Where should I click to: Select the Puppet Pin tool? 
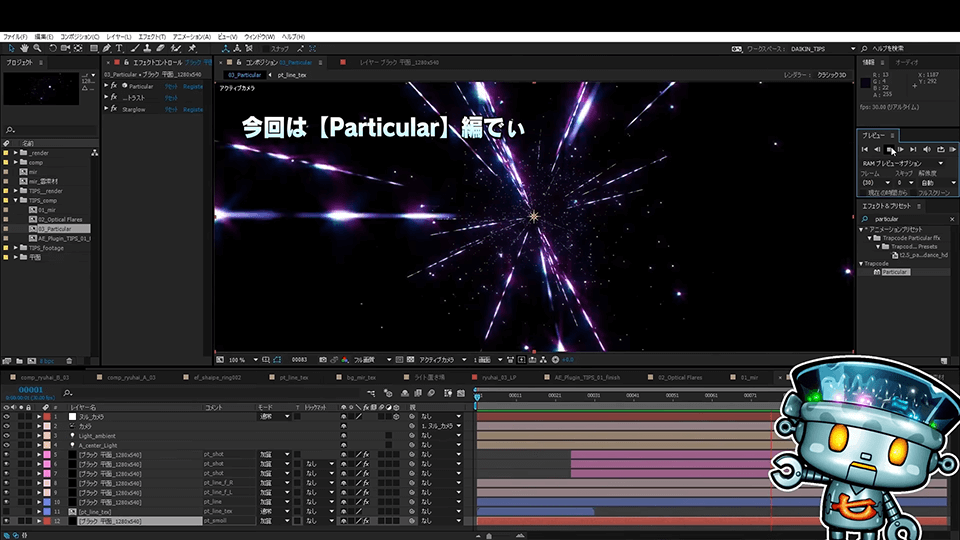pos(191,48)
